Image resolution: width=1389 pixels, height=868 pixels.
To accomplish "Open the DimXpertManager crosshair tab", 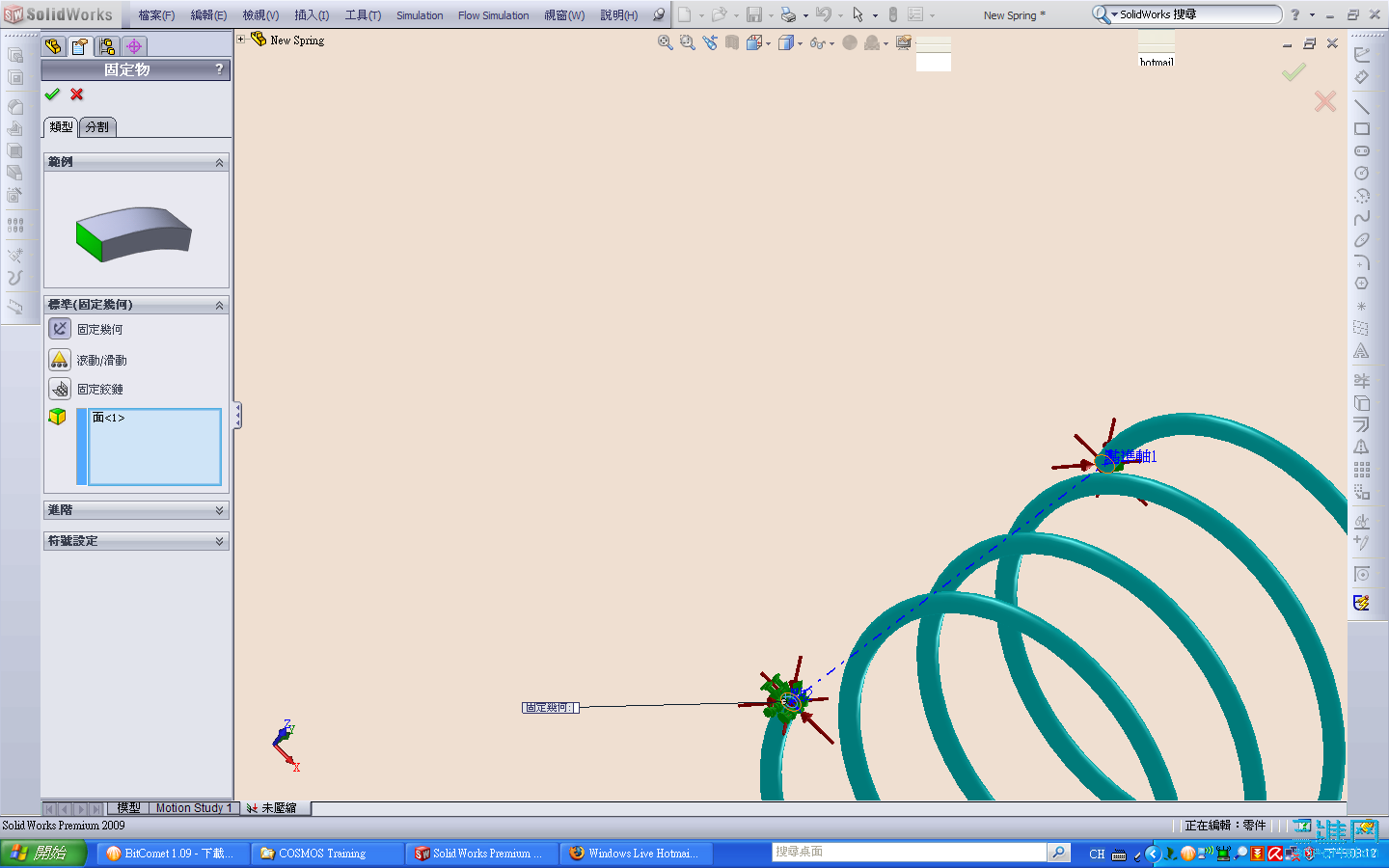I will point(134,46).
